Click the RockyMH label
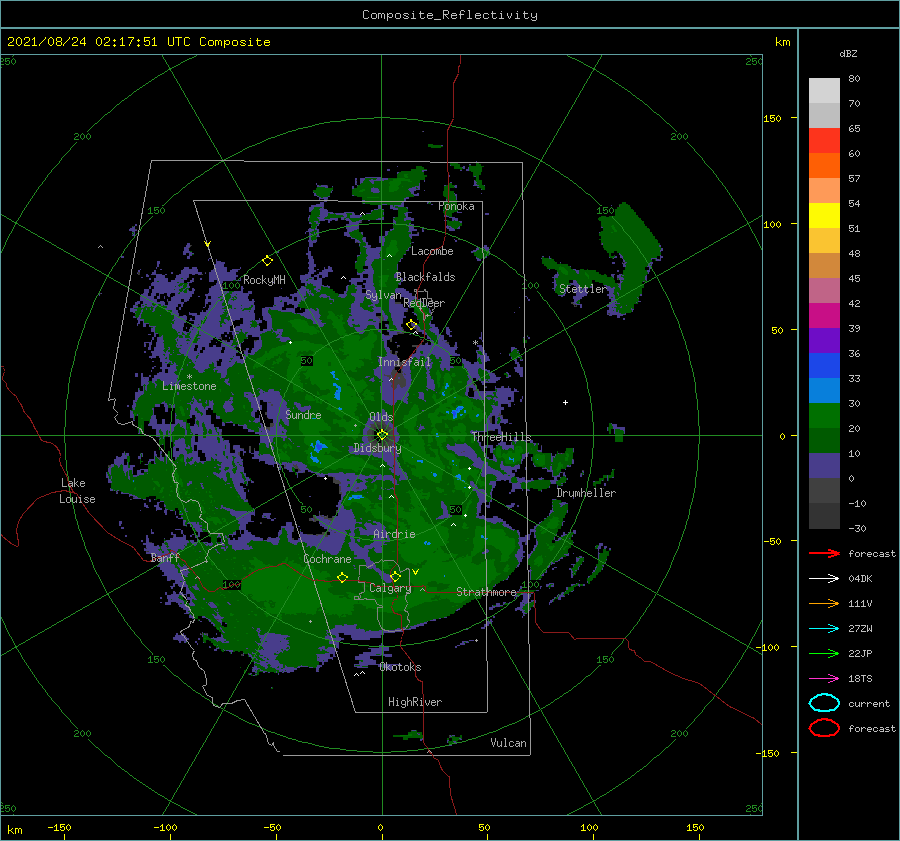The image size is (900, 841). point(264,280)
